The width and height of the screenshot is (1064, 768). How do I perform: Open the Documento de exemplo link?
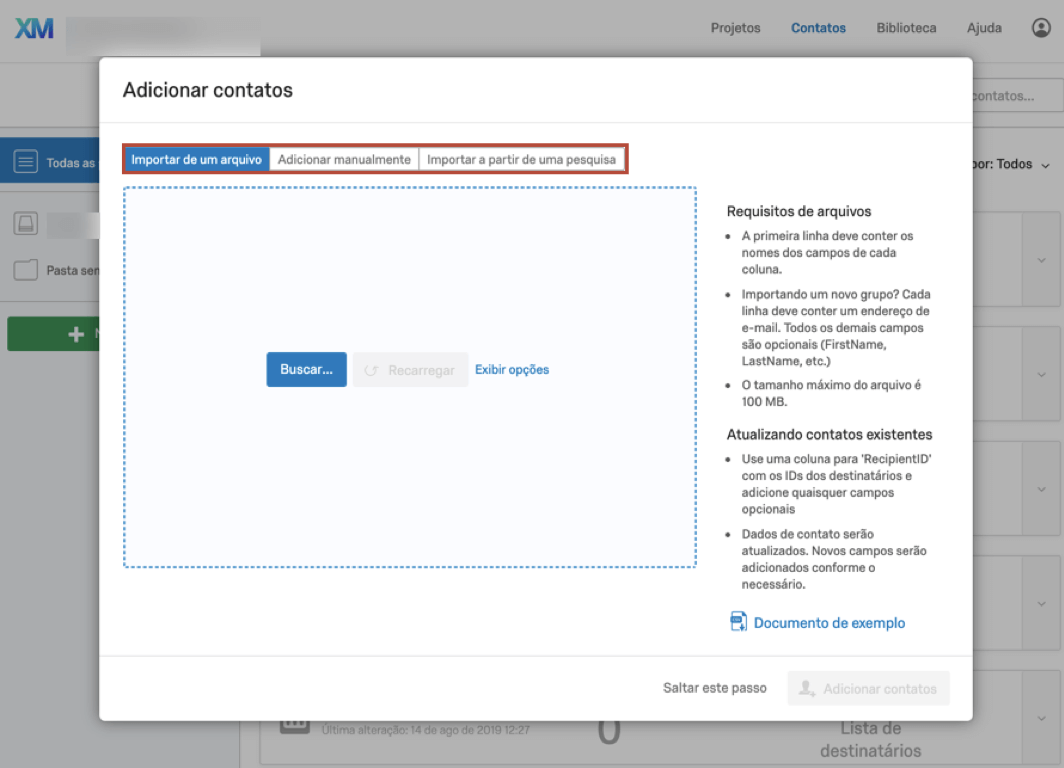tap(829, 623)
